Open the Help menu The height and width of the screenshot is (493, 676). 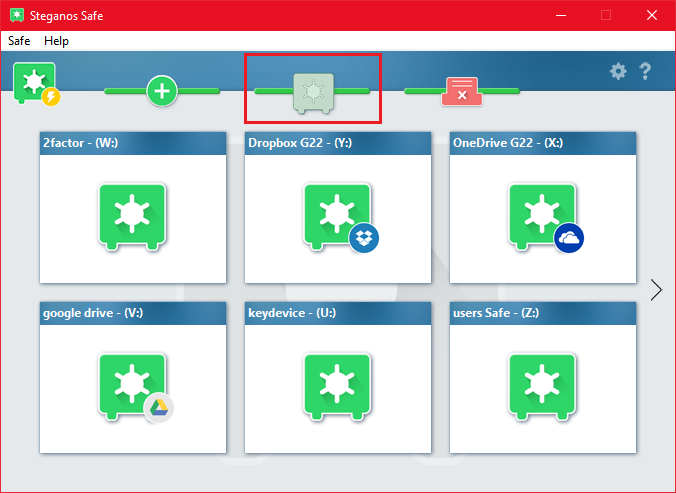tap(56, 41)
